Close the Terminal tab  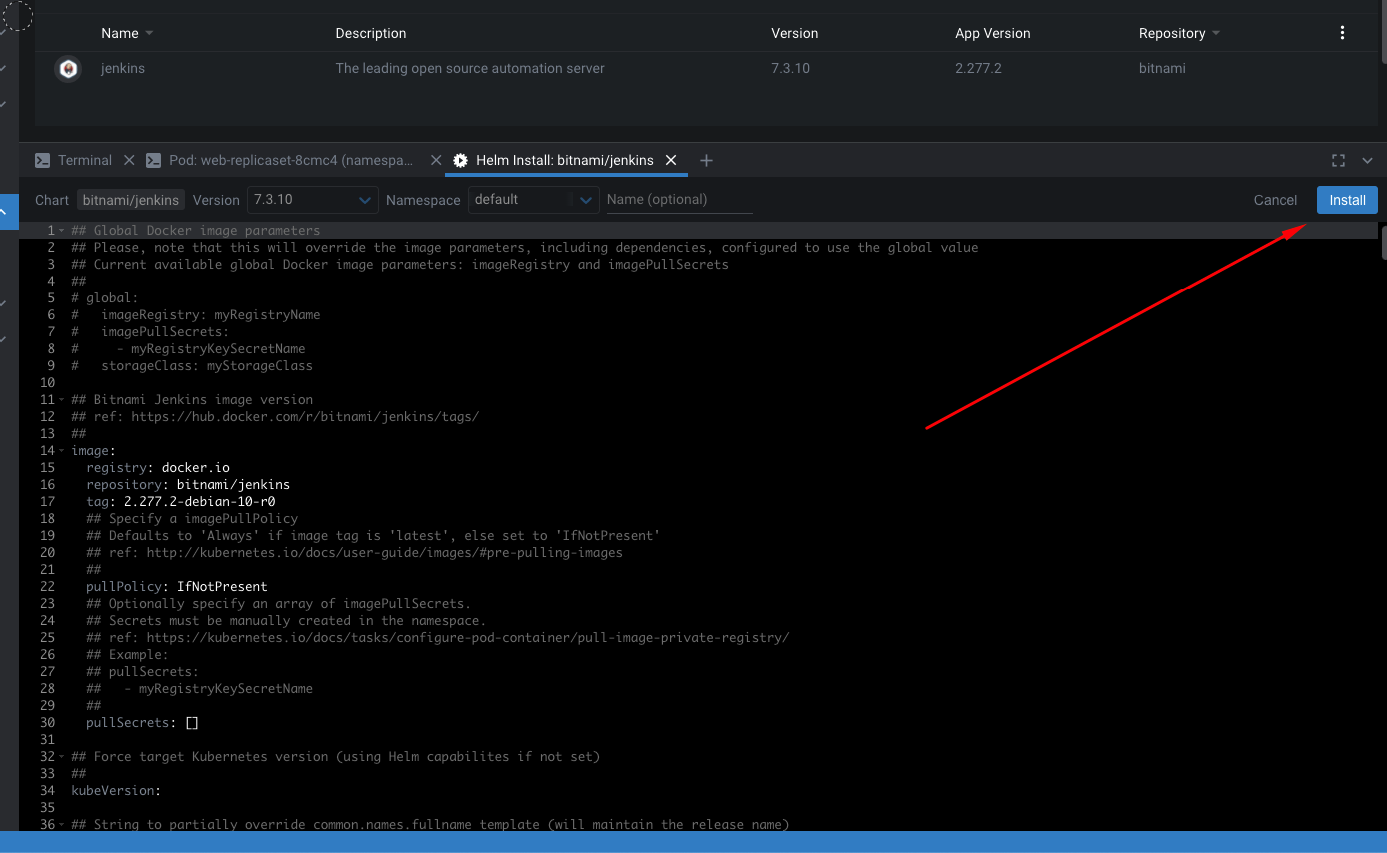129,160
